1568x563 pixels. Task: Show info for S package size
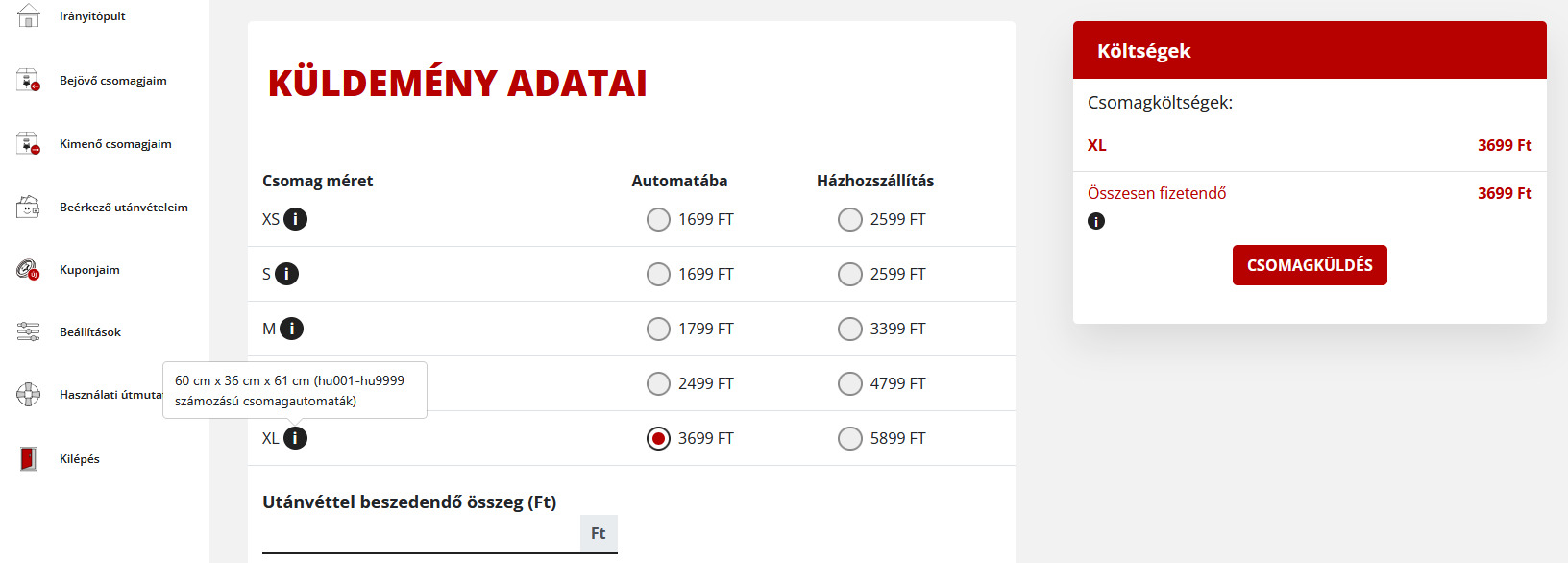click(286, 274)
